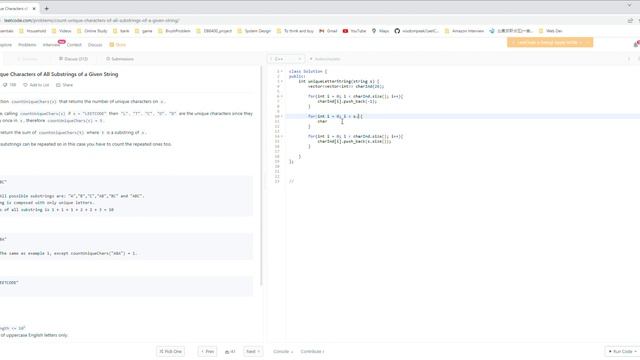The height and width of the screenshot is (360, 640).
Task: Open the Maps bookmark
Action: (x=380, y=31)
